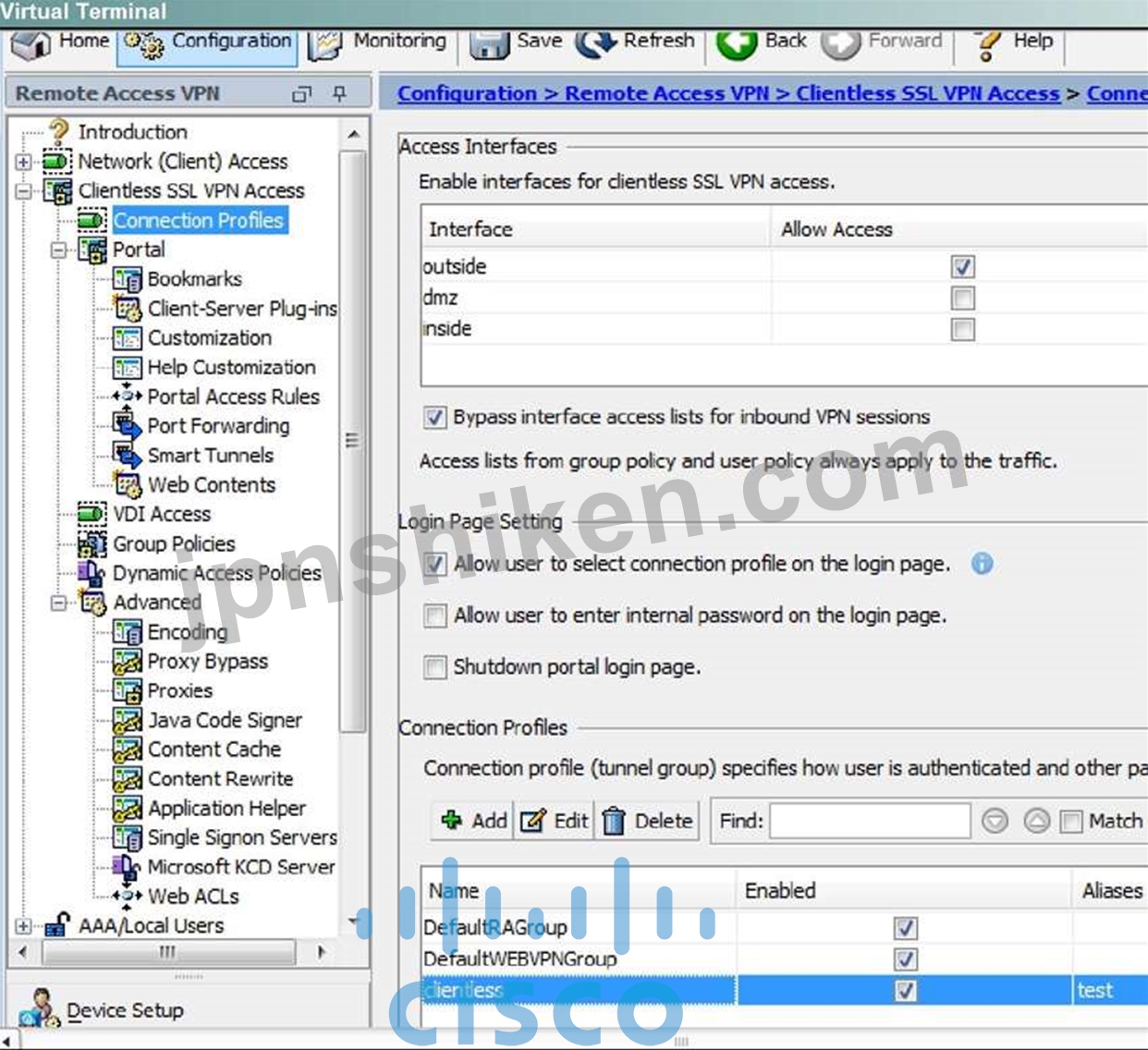Screen dimensions: 1148x1050
Task: Click the Monitoring chart icon
Action: (x=324, y=43)
